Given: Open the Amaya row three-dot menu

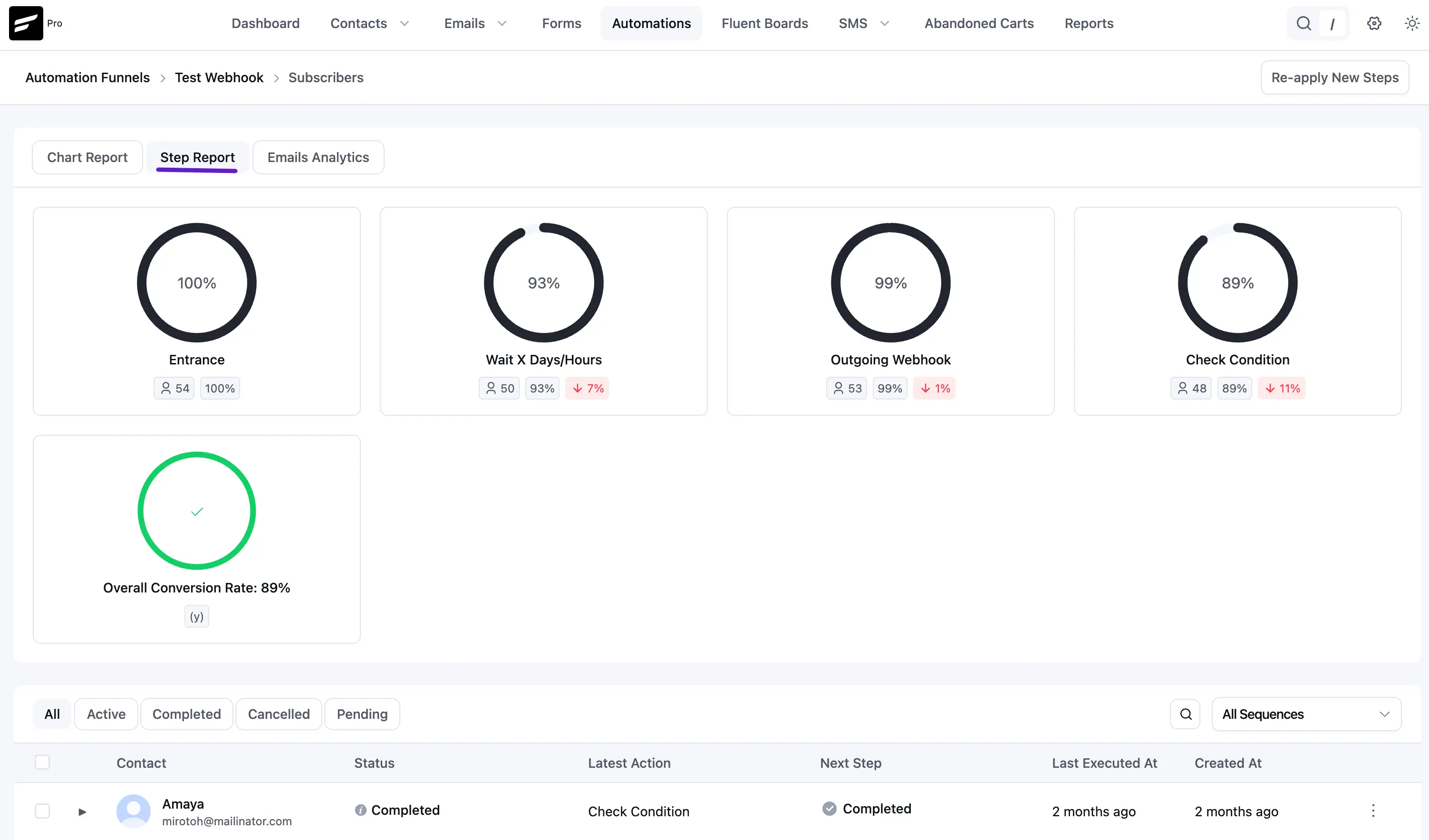Looking at the screenshot, I should (x=1373, y=811).
